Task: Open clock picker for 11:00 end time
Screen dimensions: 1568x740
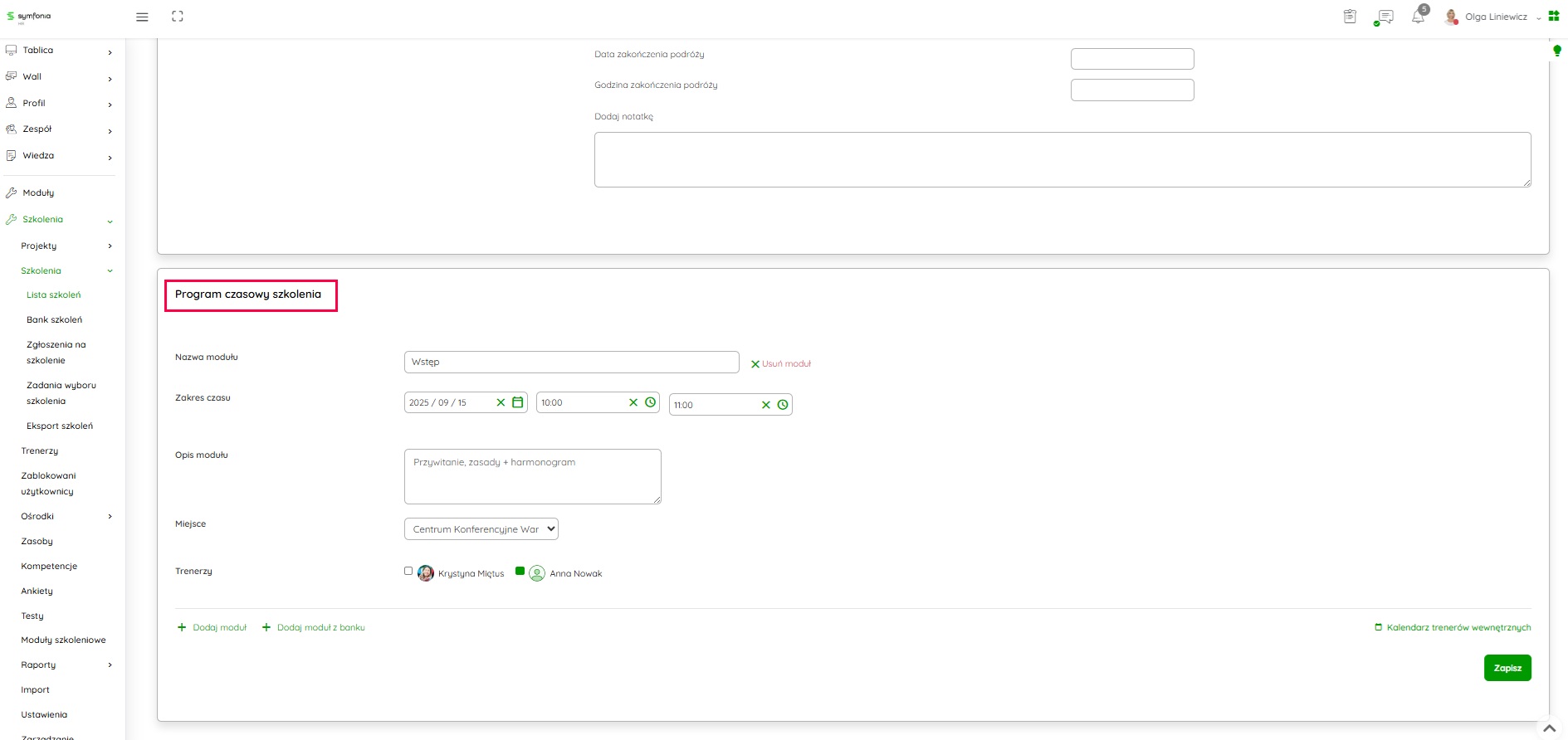Action: [x=783, y=405]
